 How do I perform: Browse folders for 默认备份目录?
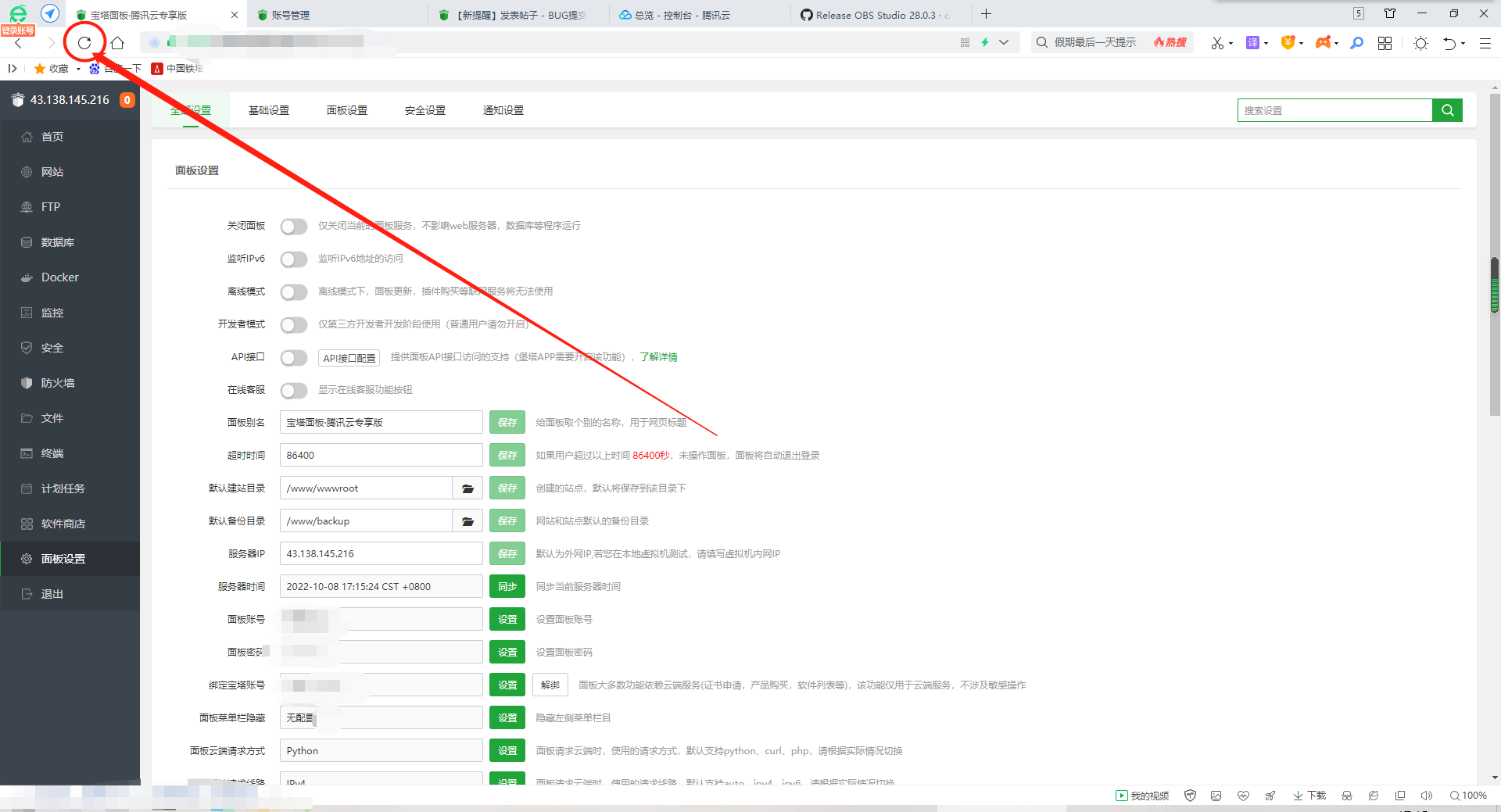coord(467,521)
